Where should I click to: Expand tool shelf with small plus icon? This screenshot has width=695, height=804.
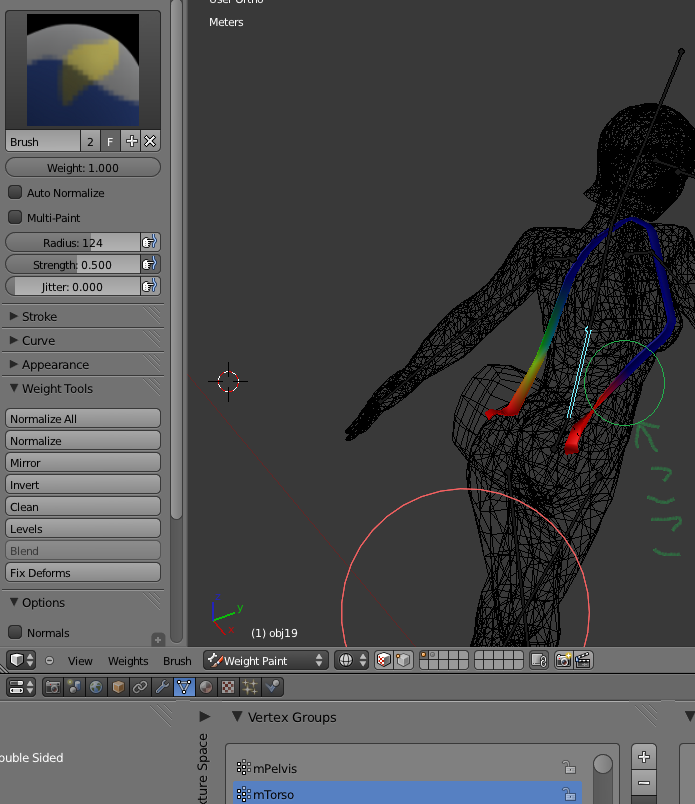[x=158, y=639]
